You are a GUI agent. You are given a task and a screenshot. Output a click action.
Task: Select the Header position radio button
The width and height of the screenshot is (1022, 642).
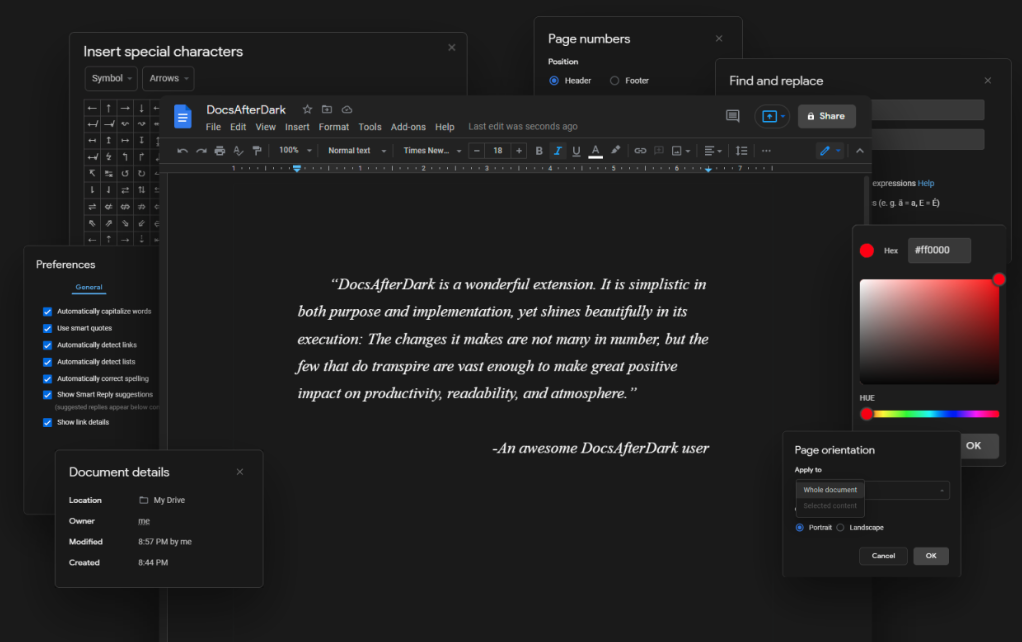[554, 81]
